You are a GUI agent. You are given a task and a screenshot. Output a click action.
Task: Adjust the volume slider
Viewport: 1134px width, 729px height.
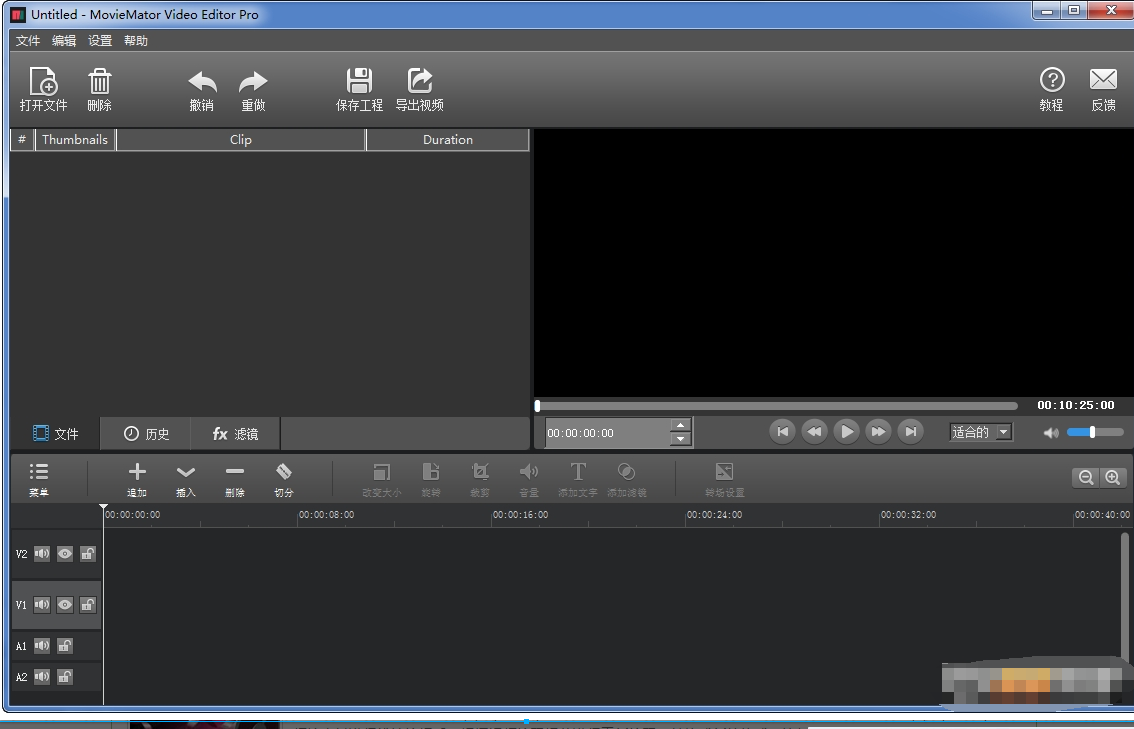pos(1092,432)
